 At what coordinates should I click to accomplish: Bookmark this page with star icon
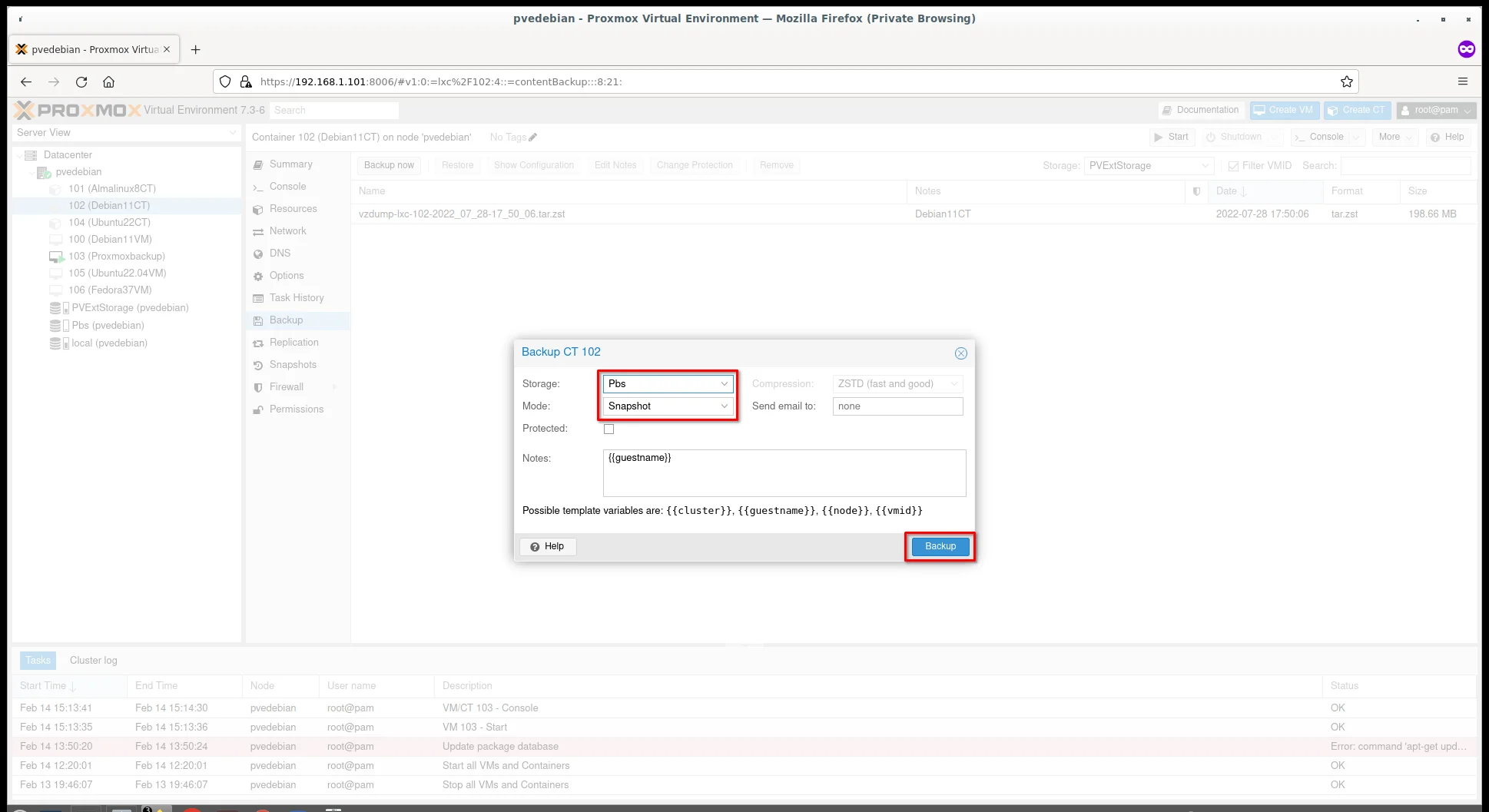click(1346, 82)
